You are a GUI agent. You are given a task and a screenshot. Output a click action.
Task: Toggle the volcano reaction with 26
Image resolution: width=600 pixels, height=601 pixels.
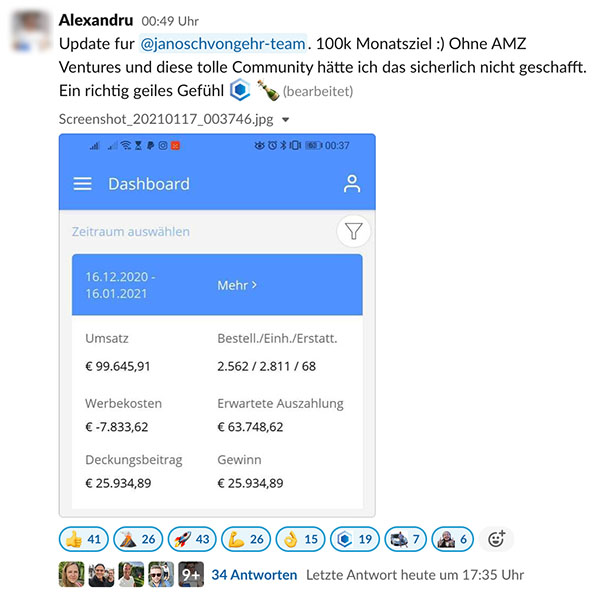tap(138, 539)
